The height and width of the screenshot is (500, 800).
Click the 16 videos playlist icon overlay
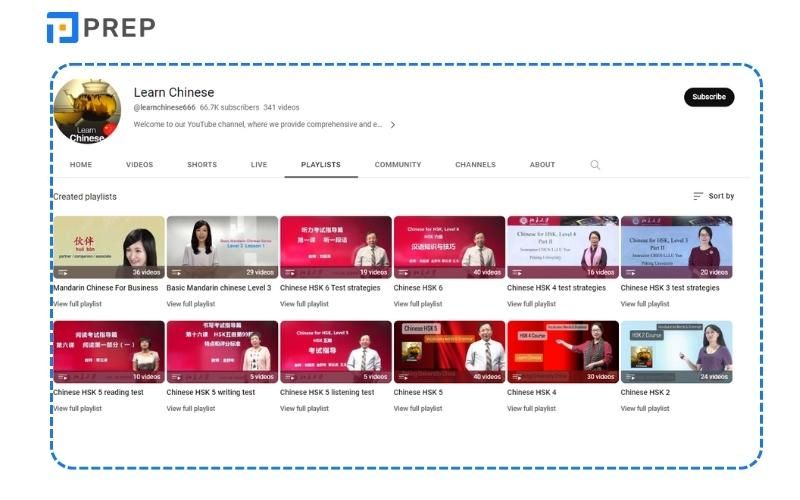pyautogui.click(x=517, y=272)
